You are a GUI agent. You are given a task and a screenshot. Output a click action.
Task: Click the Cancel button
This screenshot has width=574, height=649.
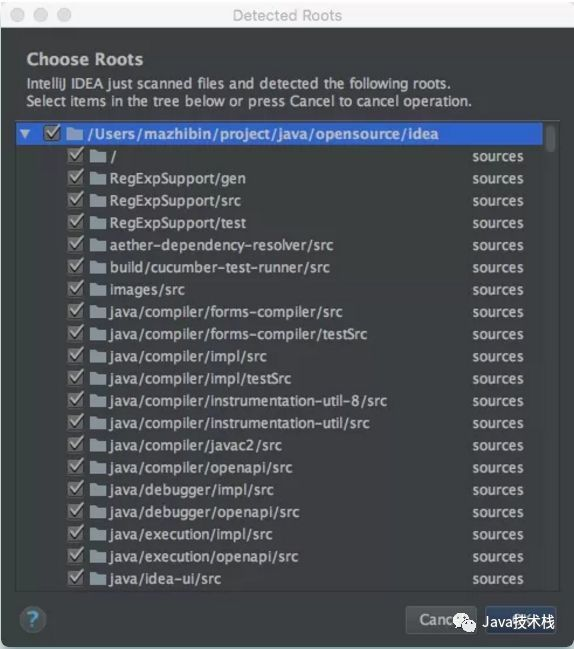click(441, 620)
